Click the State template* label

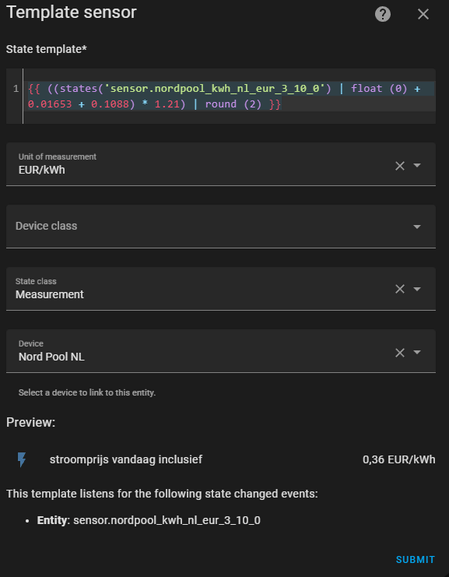pyautogui.click(x=46, y=49)
